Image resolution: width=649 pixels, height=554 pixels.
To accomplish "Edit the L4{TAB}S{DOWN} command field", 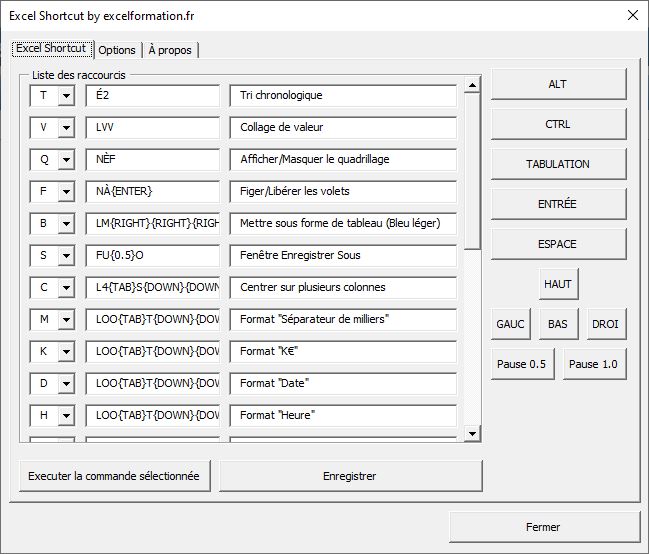I will (x=153, y=287).
